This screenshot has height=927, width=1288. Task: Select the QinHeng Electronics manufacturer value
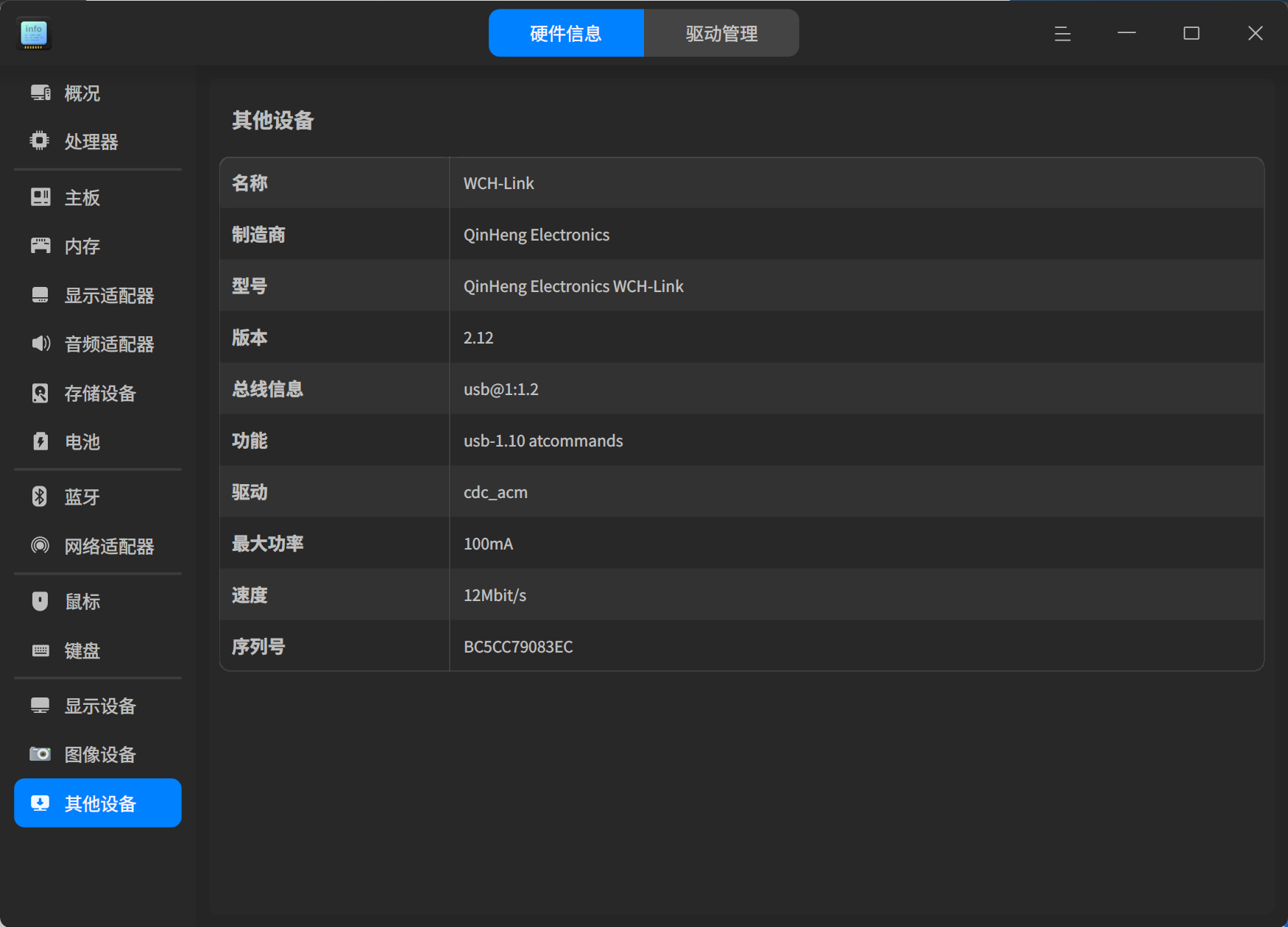(x=536, y=235)
